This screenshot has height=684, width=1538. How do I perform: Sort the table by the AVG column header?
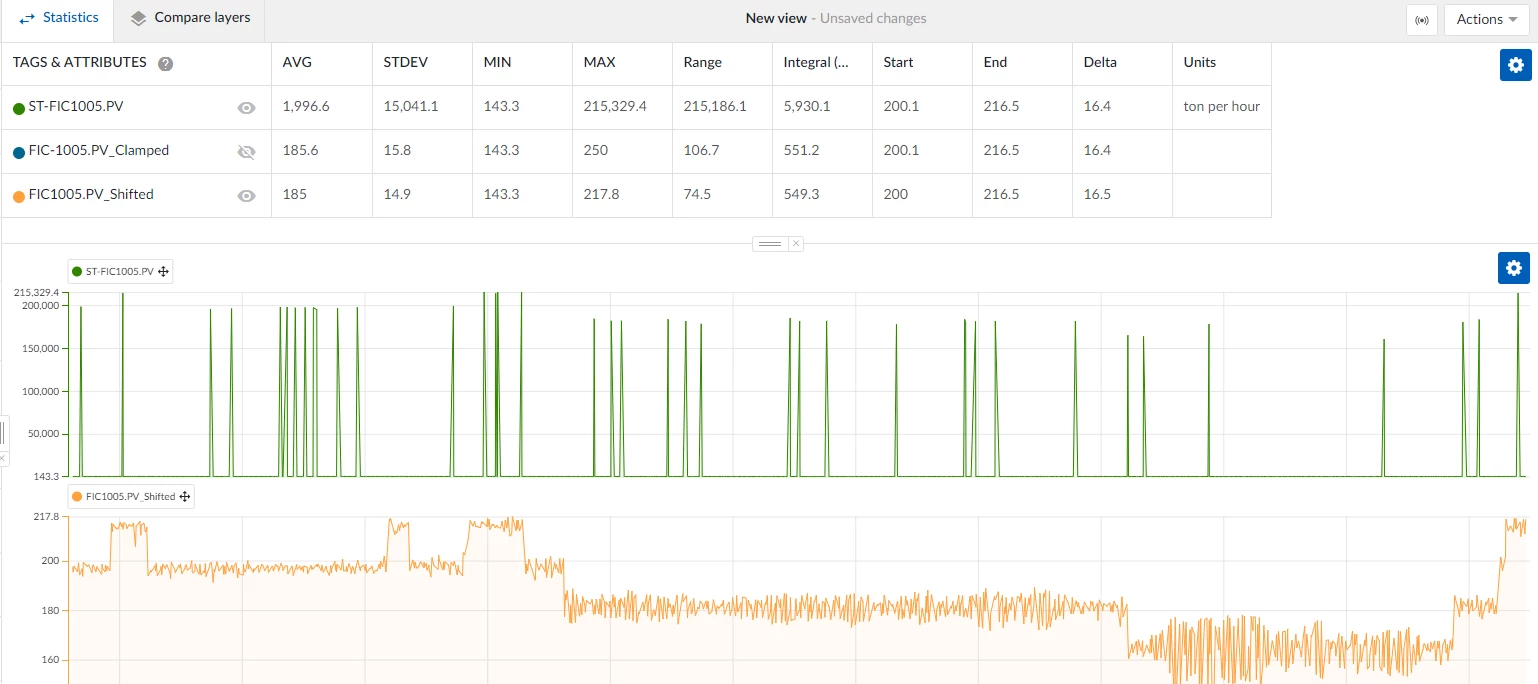coord(297,62)
